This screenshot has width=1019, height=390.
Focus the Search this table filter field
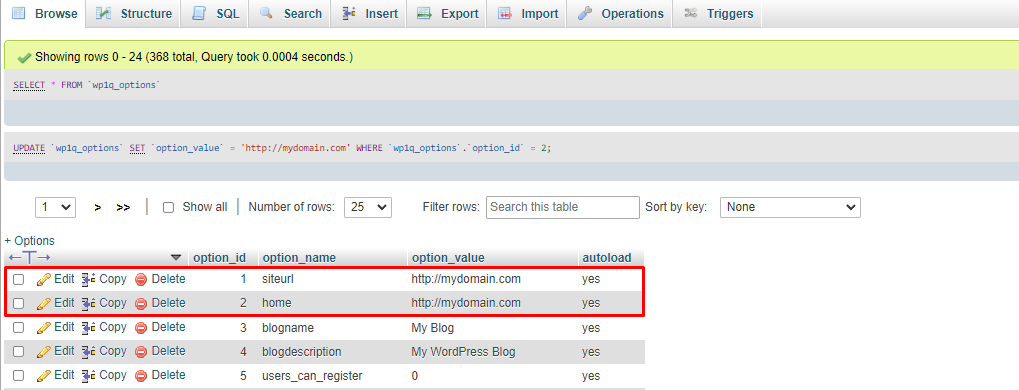(x=563, y=207)
